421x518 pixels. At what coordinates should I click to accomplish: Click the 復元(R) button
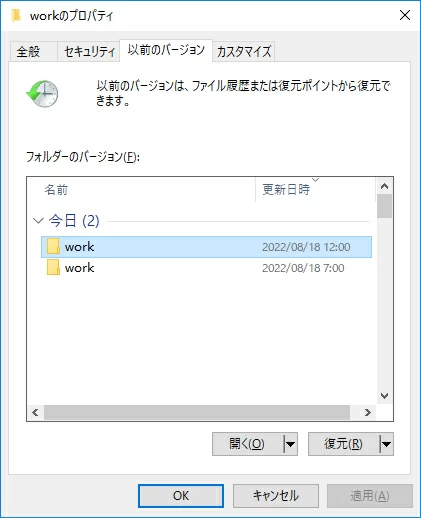coord(344,444)
